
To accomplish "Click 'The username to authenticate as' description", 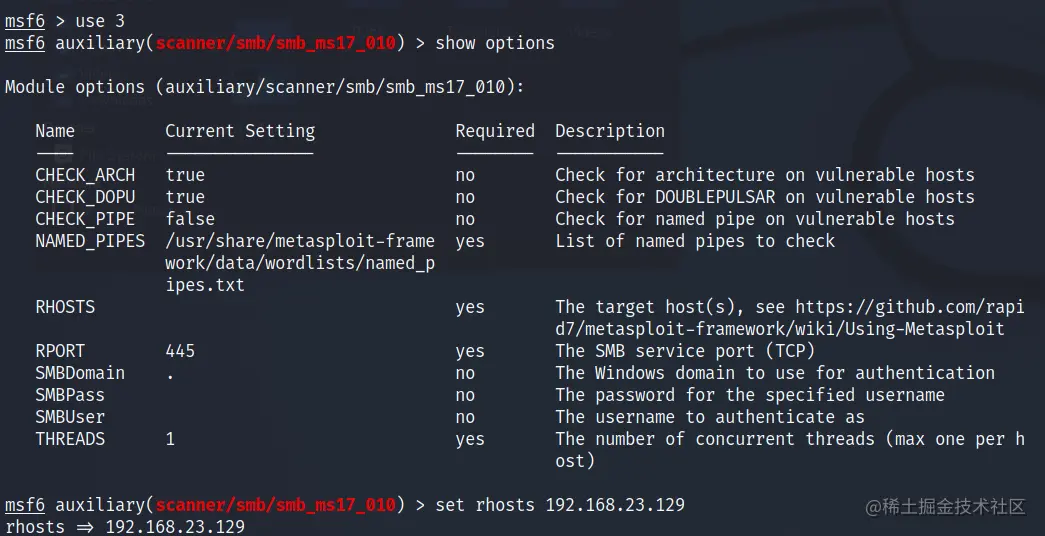I will (x=710, y=417).
